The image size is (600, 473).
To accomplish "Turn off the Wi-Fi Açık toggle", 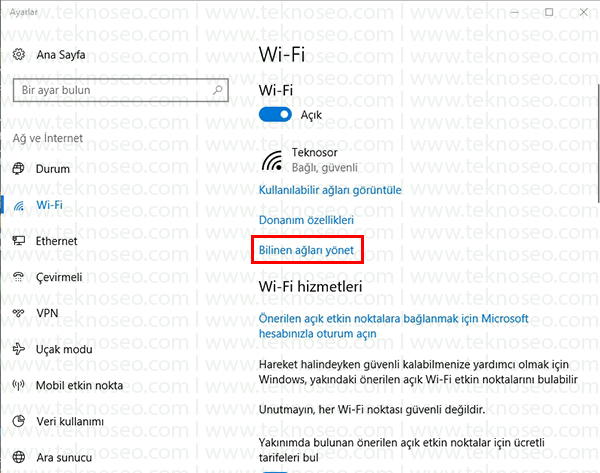I will click(275, 114).
